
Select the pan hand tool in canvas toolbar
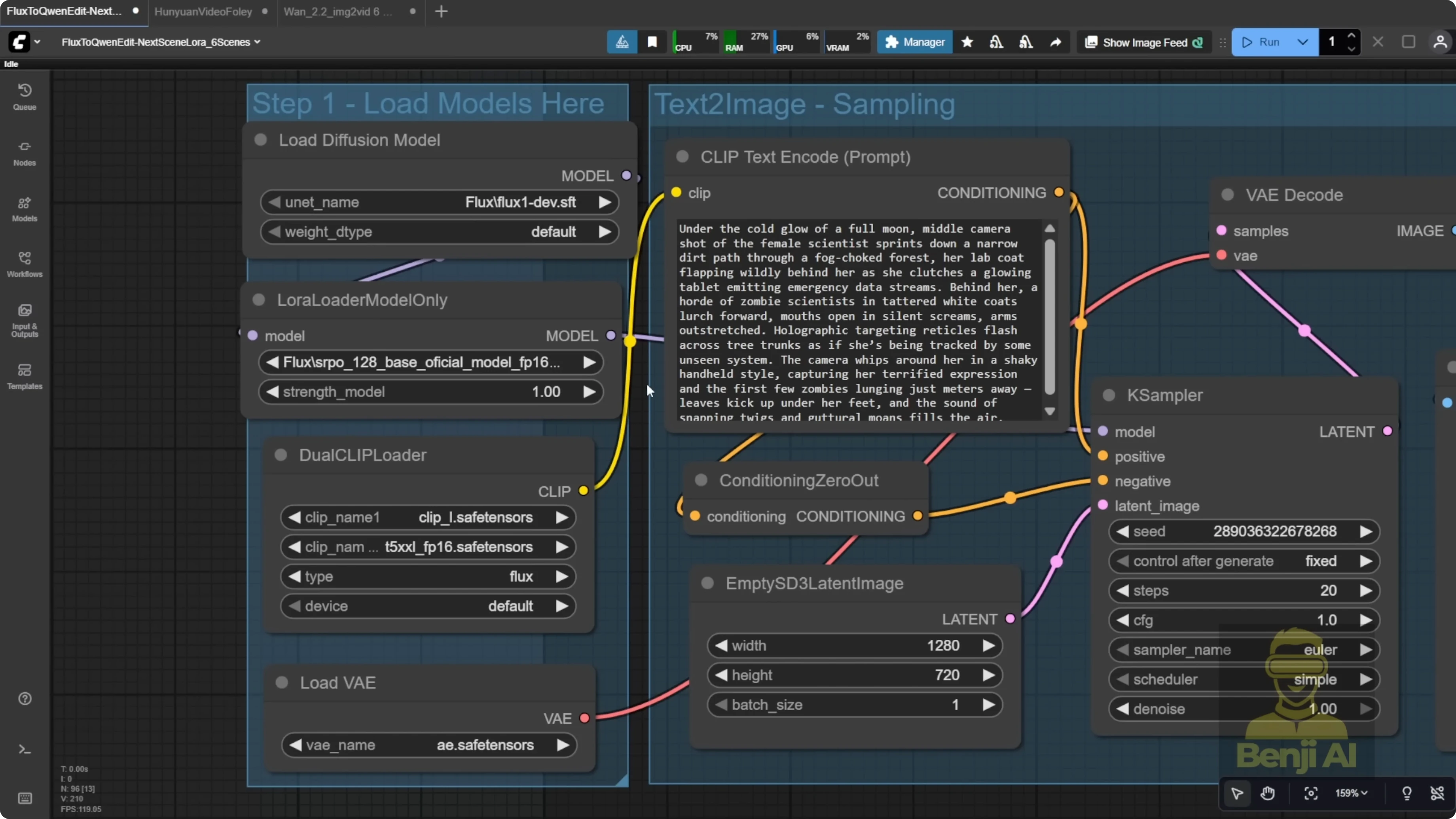click(1268, 794)
